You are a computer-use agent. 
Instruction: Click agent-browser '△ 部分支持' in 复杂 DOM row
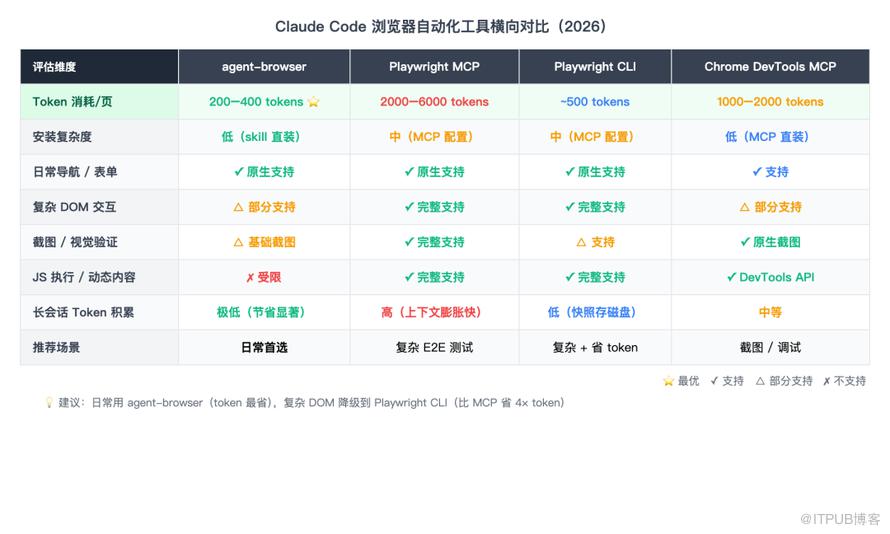click(264, 207)
